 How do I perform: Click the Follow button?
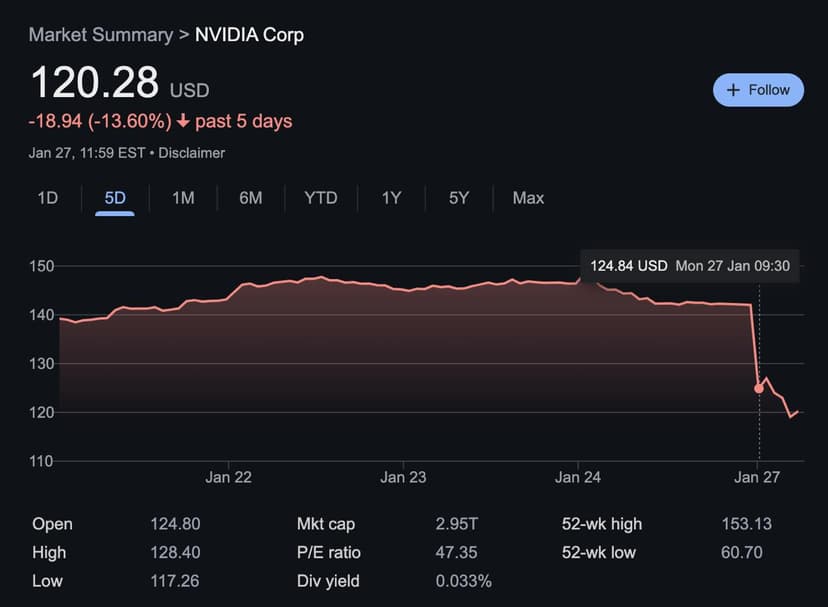(758, 90)
